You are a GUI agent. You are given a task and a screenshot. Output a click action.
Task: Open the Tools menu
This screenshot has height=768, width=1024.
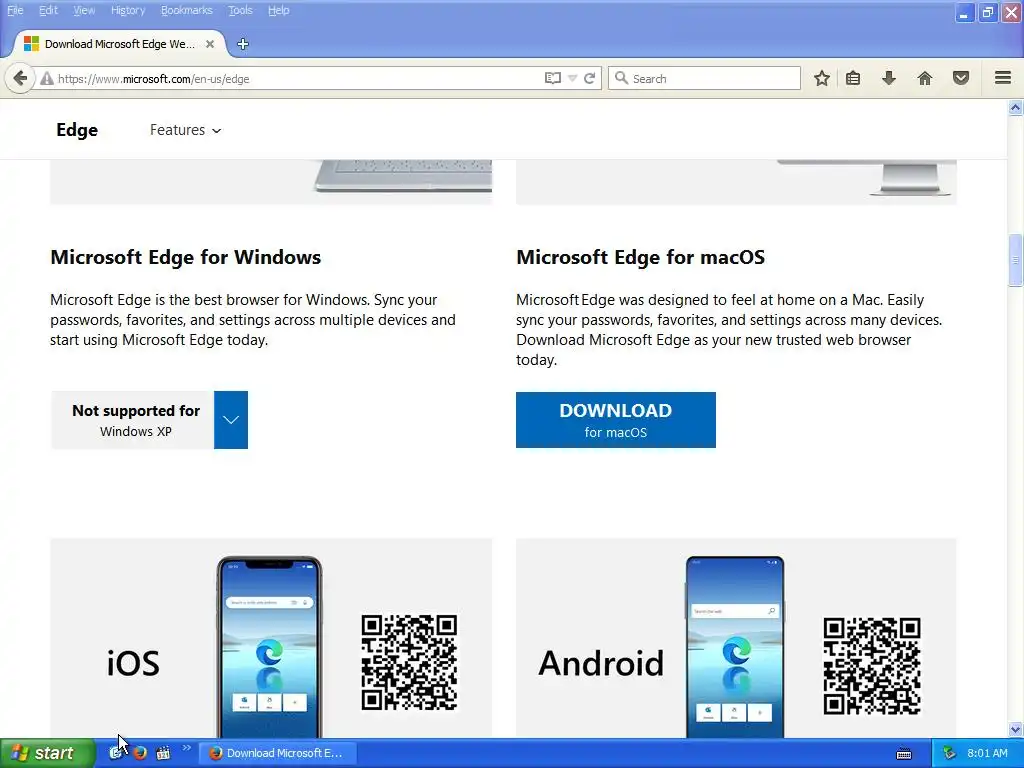(x=240, y=10)
